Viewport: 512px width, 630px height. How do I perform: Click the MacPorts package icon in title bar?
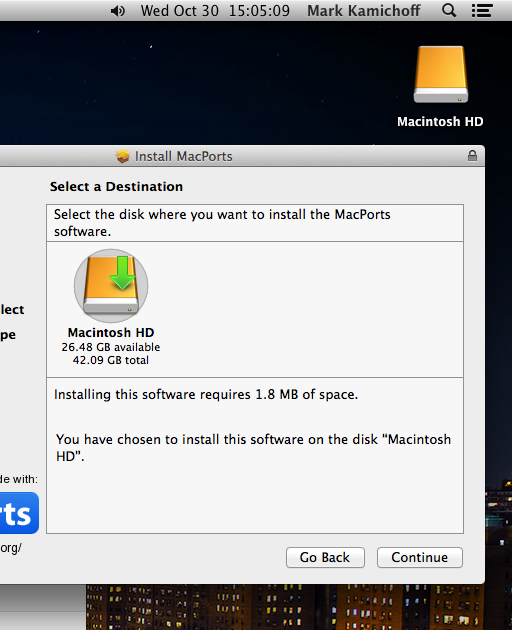pos(123,156)
